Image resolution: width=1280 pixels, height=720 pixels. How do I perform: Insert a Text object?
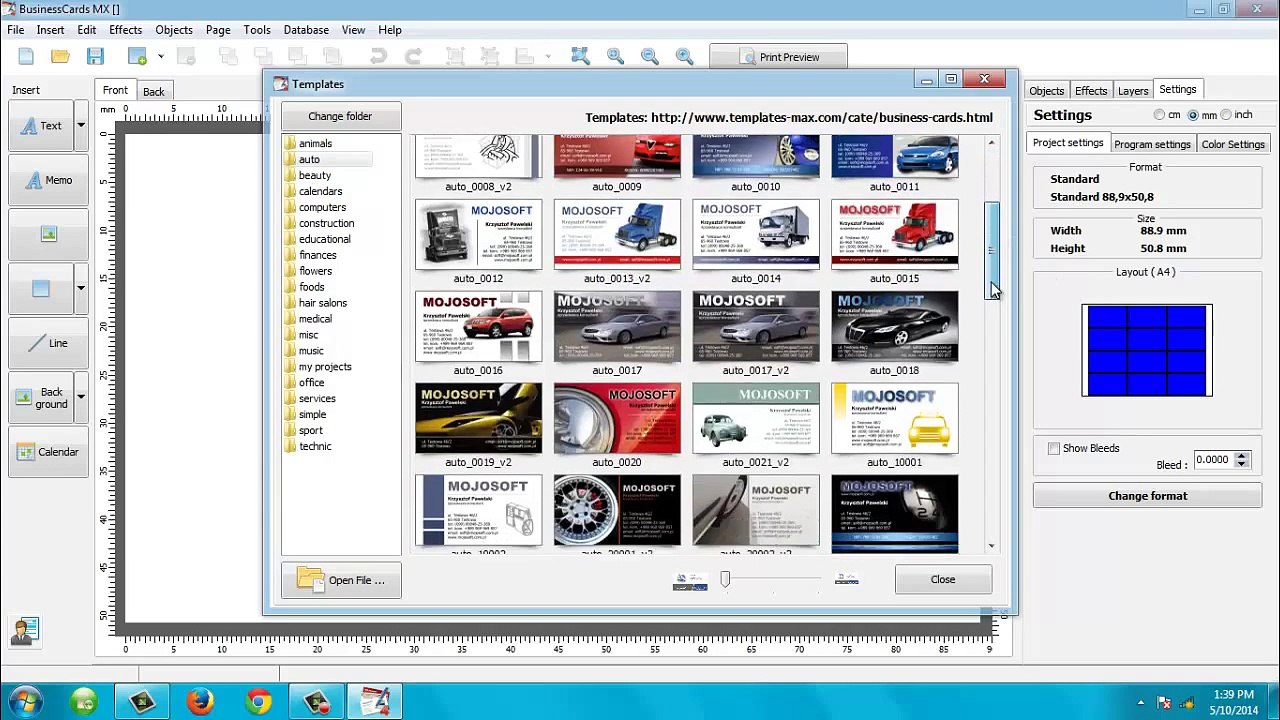(41, 126)
